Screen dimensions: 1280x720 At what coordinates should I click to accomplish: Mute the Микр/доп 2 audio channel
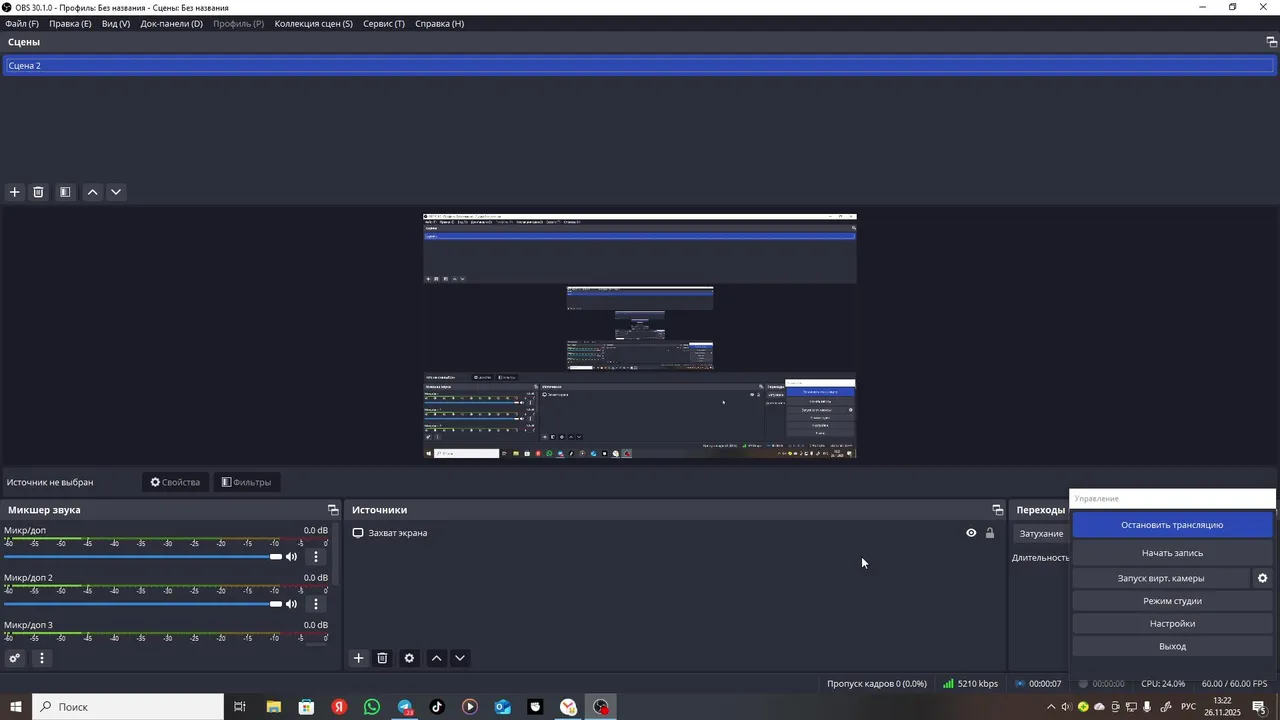291,604
